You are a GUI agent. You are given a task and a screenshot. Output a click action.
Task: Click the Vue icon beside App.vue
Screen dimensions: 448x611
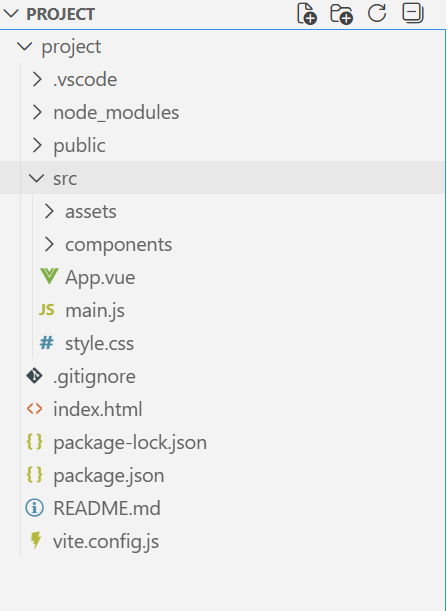point(49,276)
